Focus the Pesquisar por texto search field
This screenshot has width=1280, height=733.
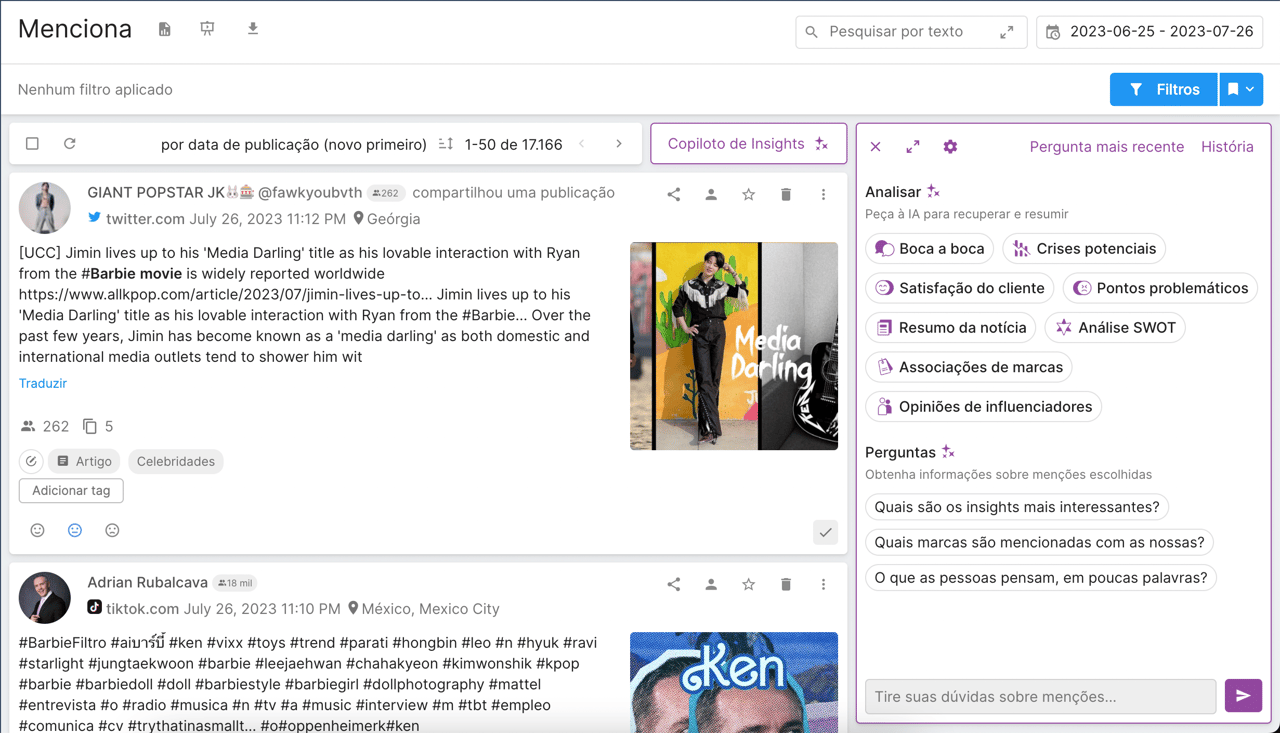905,32
